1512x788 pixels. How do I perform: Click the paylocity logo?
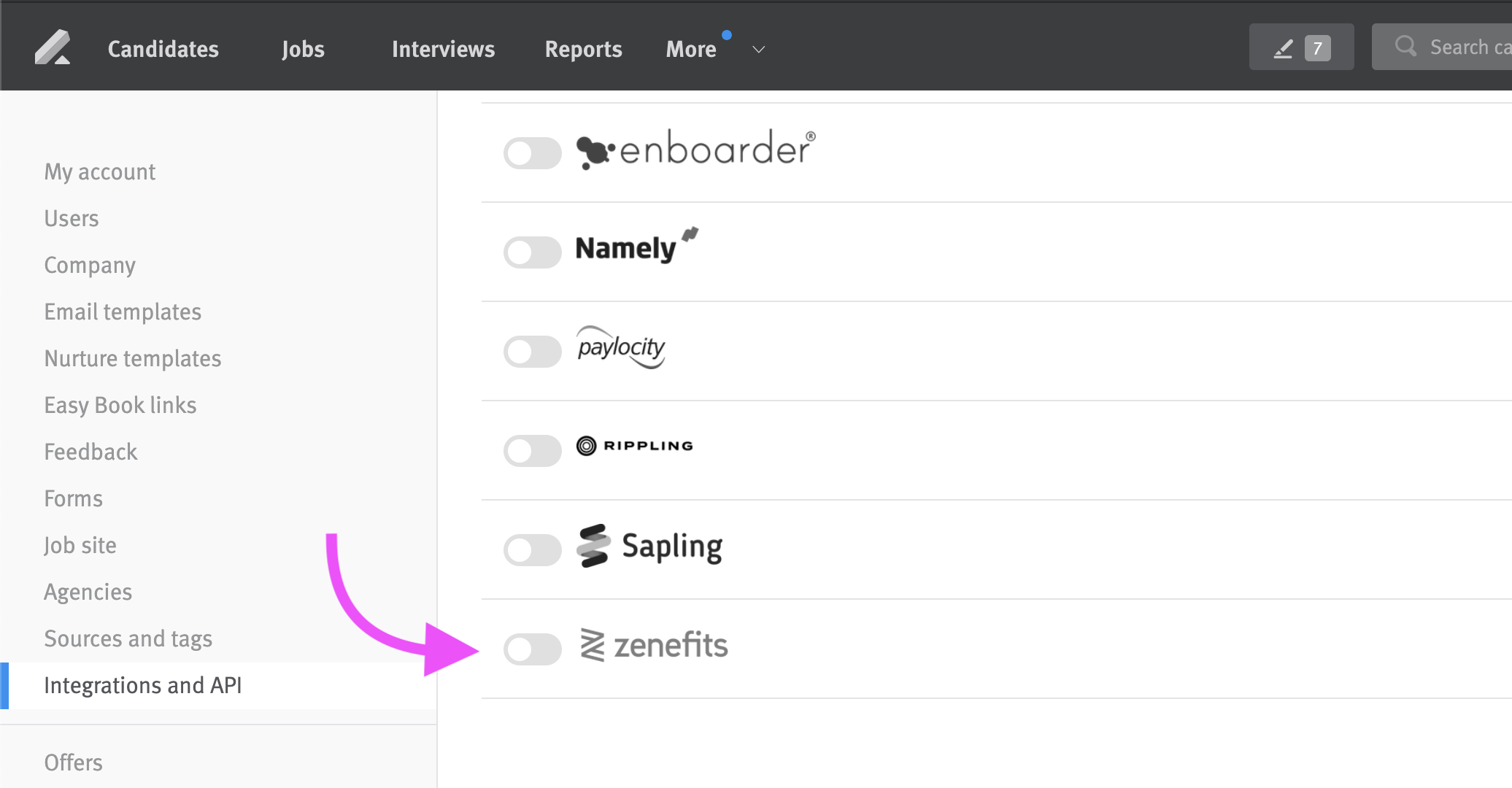(x=621, y=347)
